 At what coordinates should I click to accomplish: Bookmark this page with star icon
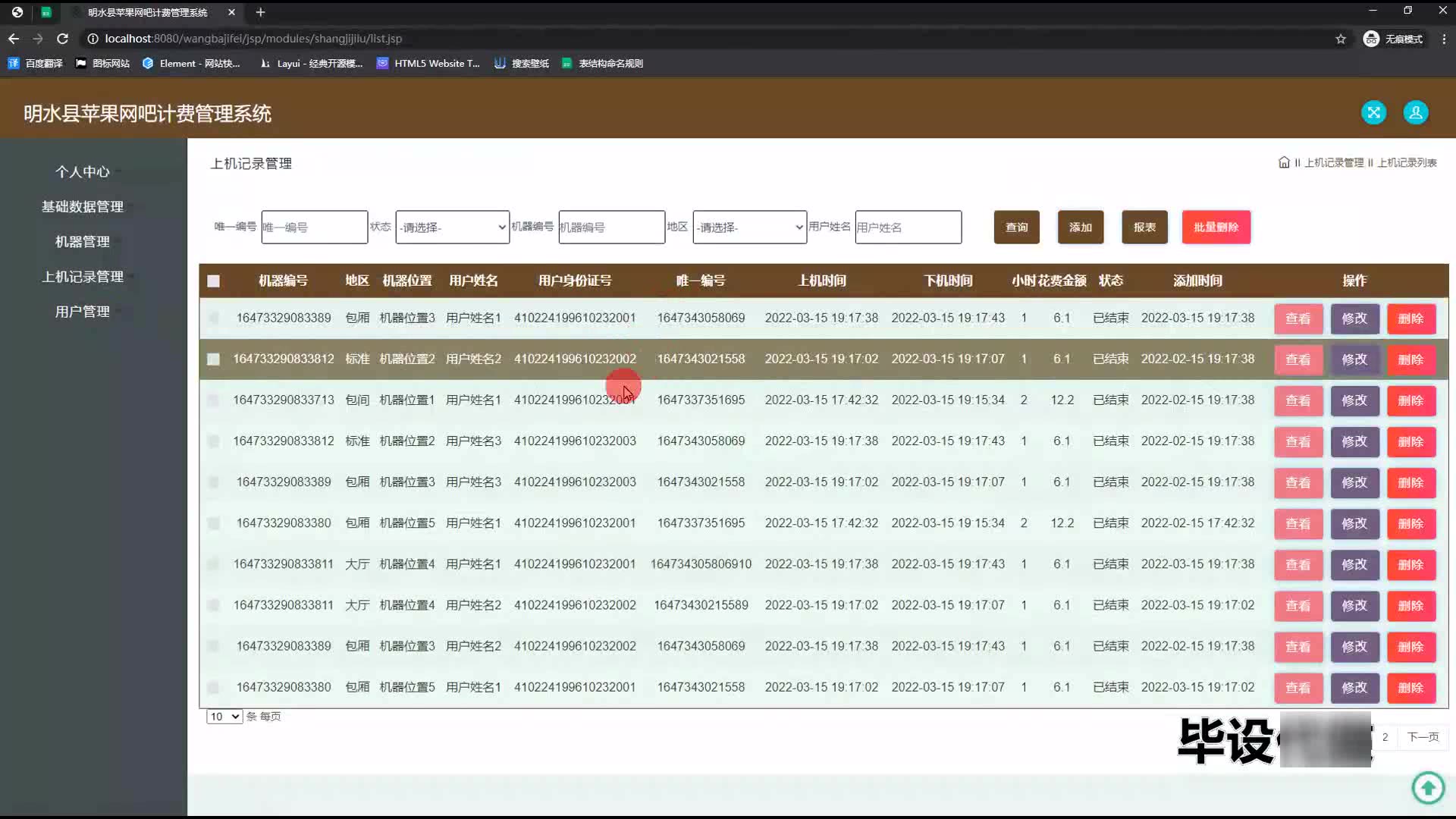(x=1341, y=39)
